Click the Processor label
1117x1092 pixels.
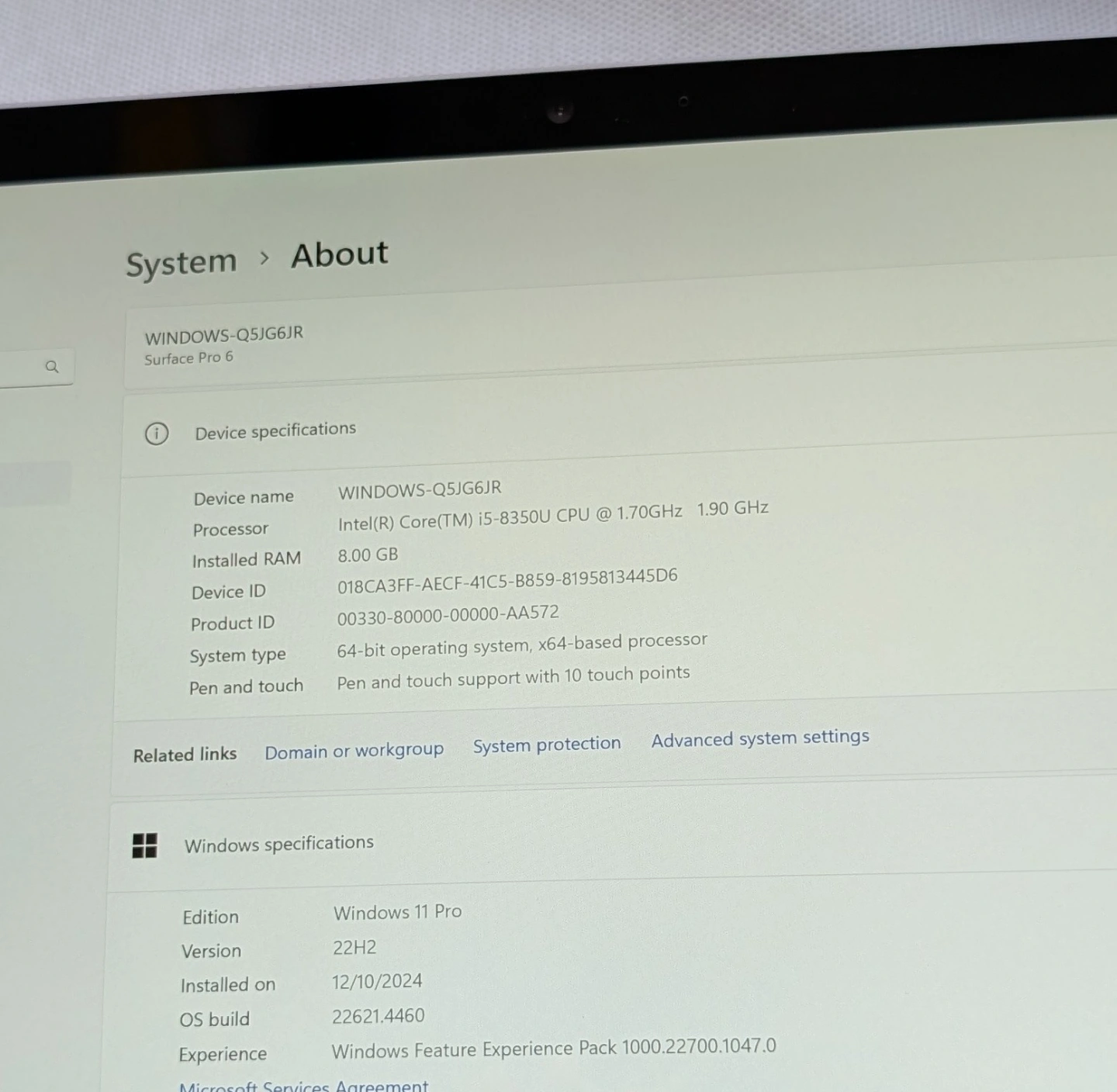point(230,530)
